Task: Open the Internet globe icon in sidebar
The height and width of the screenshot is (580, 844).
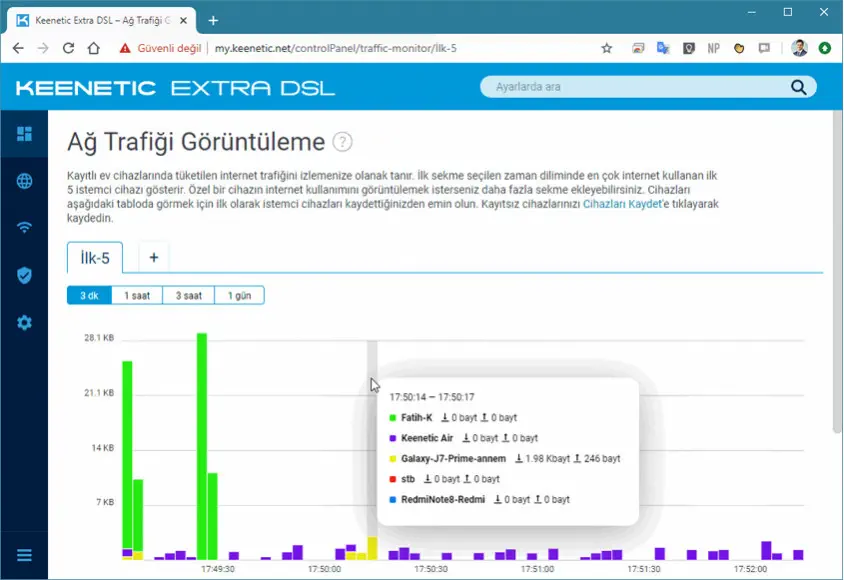Action: (x=24, y=181)
